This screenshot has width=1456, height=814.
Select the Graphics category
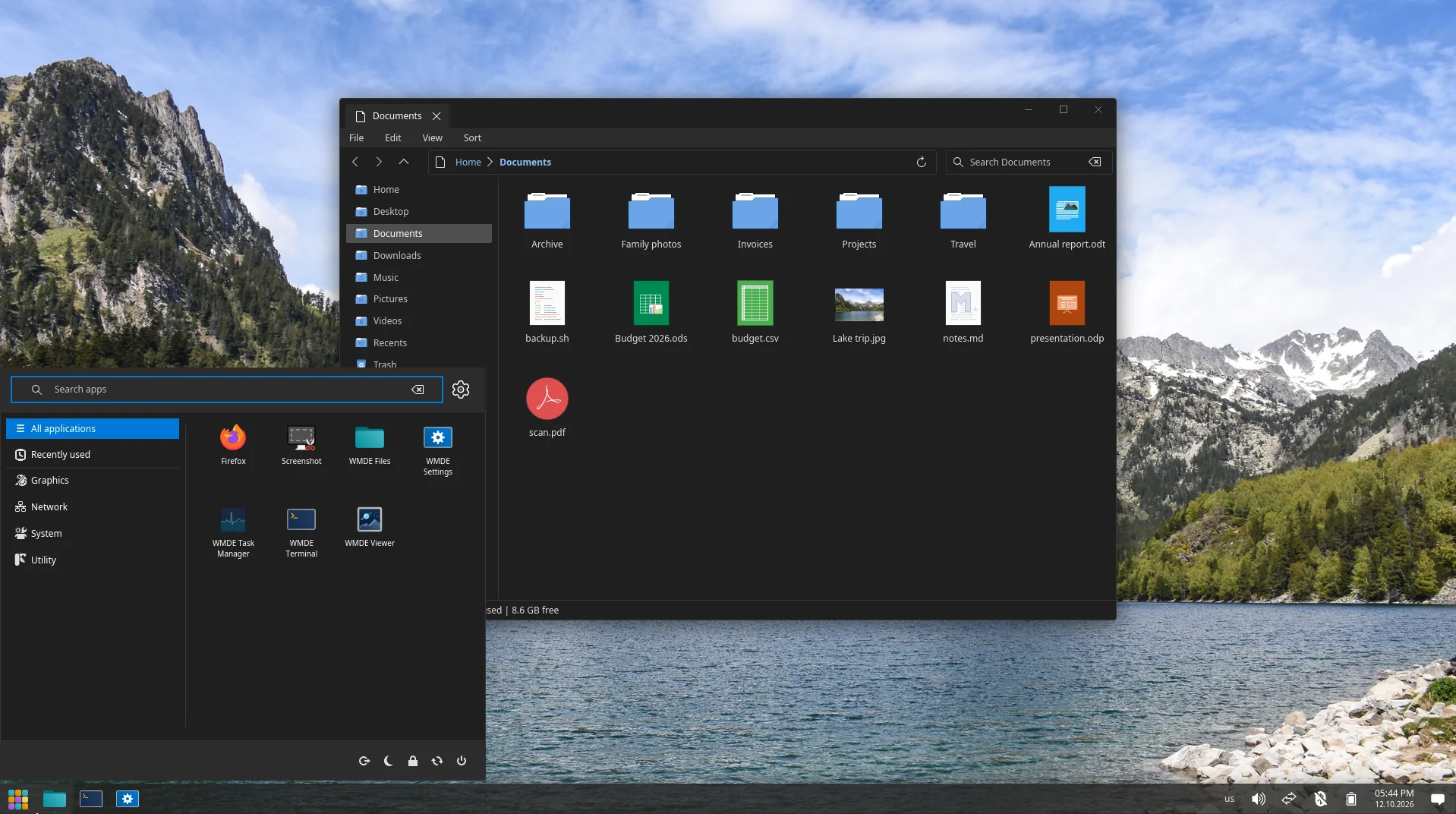point(93,480)
